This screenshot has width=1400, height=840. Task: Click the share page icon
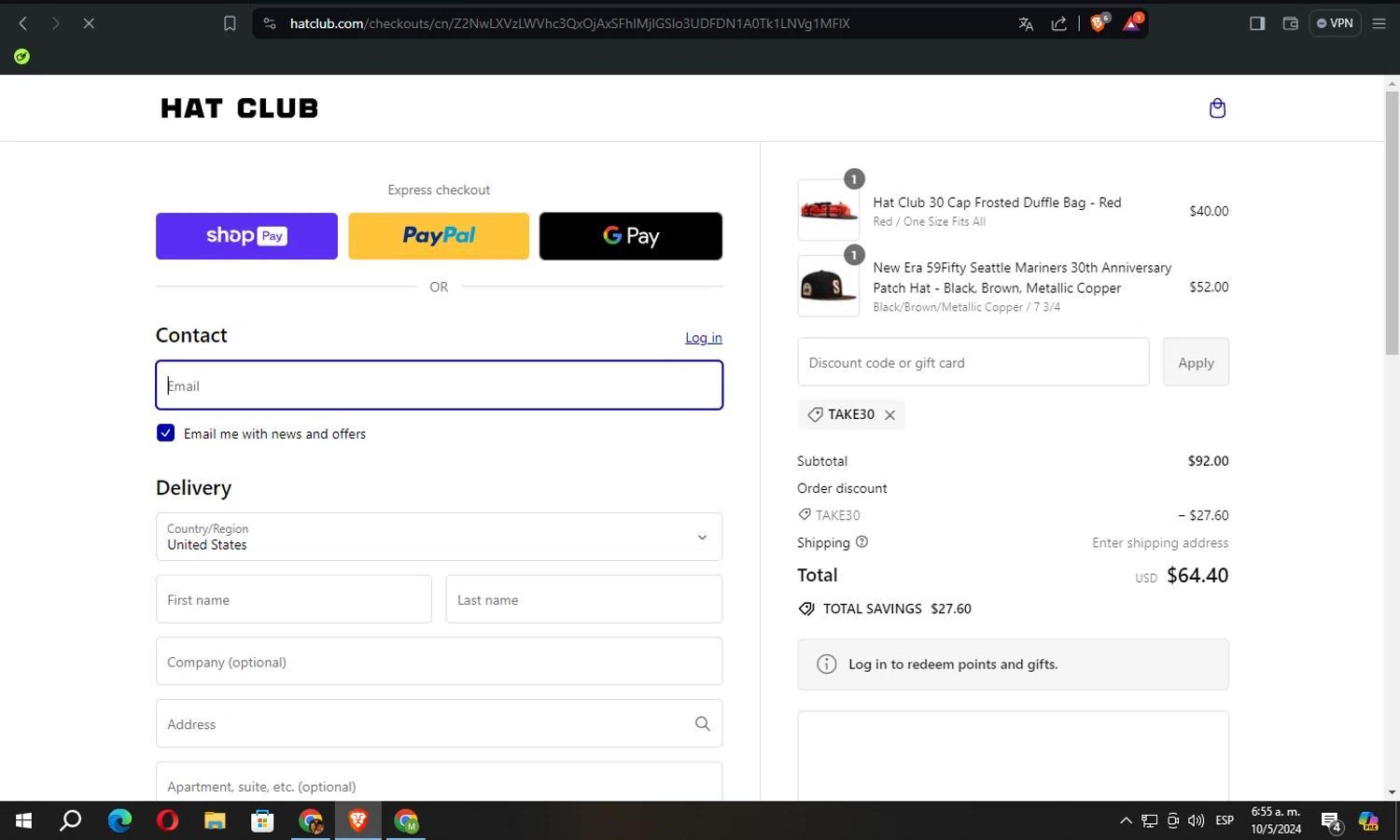tap(1059, 24)
